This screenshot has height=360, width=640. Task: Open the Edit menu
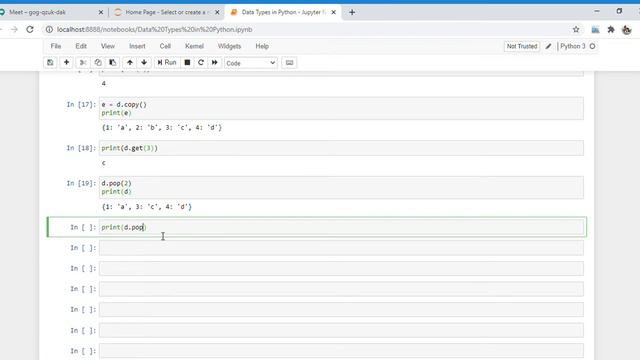tap(81, 46)
